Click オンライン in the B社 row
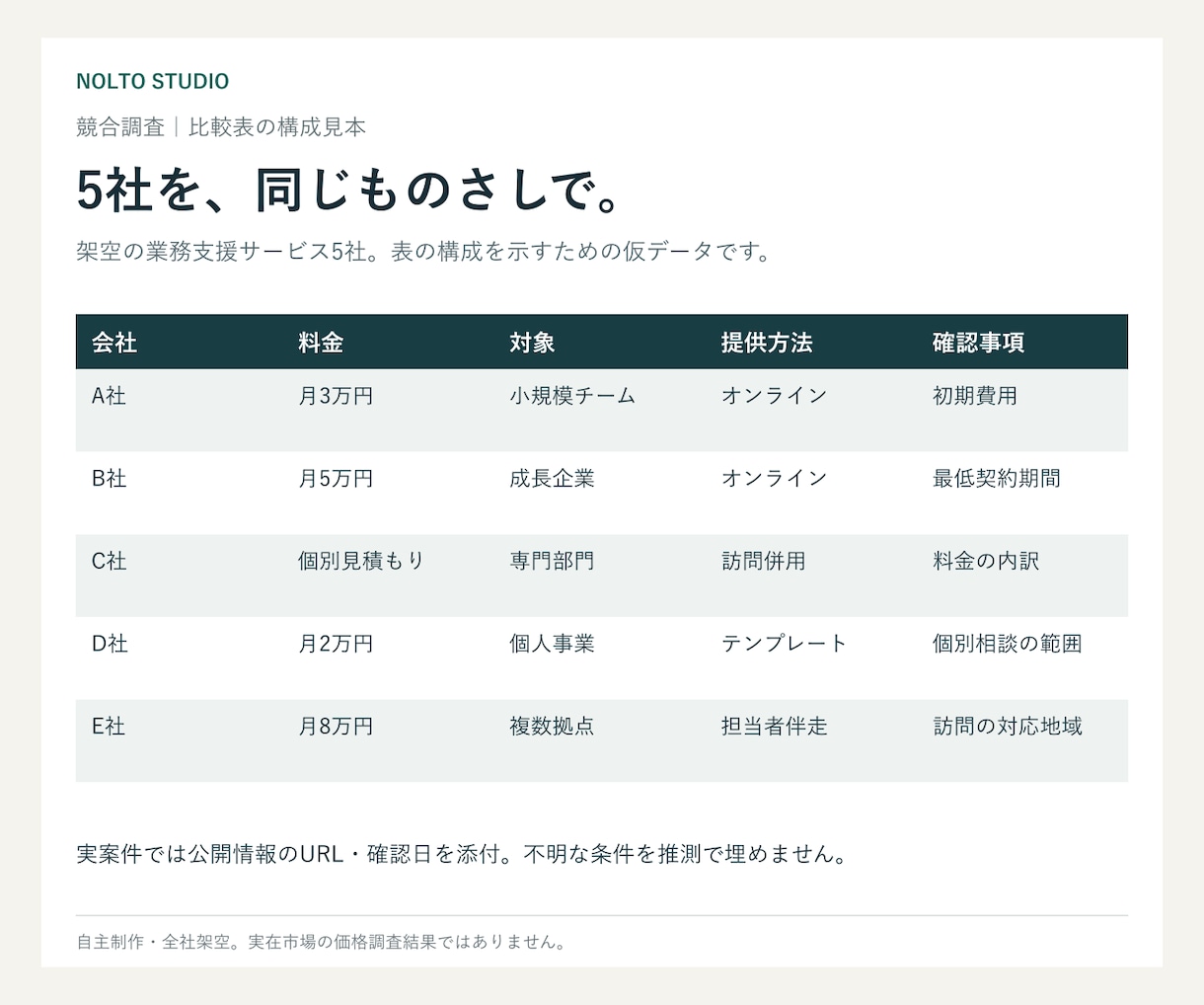Viewport: 1204px width, 1005px height. (x=774, y=479)
